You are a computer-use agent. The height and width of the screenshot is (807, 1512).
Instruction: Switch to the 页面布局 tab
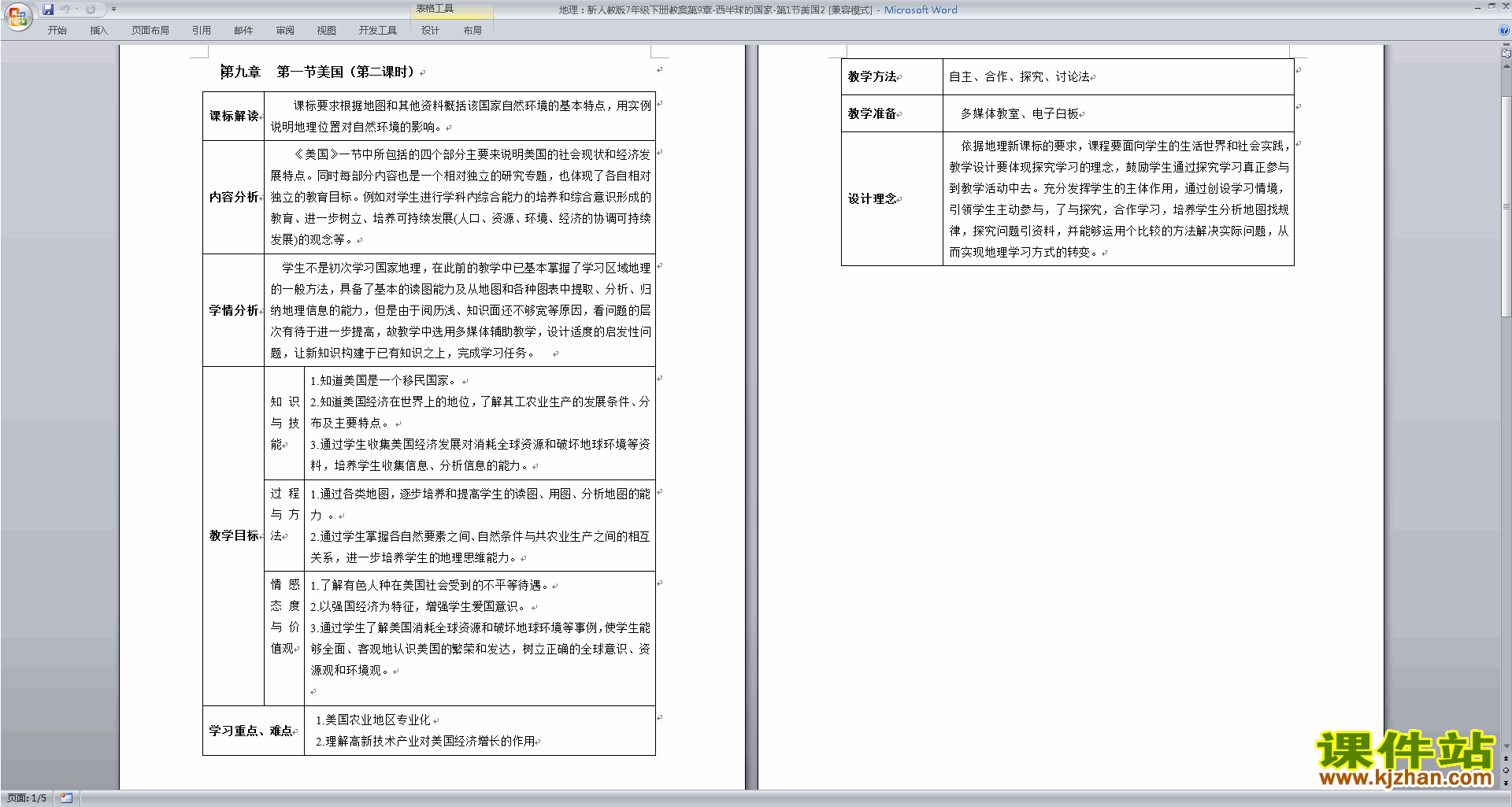coord(150,30)
